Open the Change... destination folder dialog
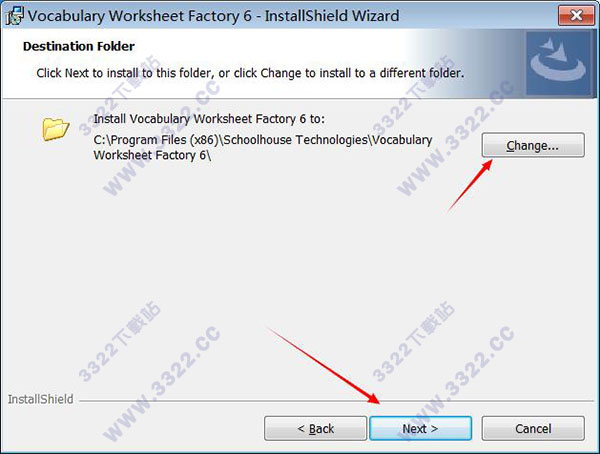 pos(533,145)
